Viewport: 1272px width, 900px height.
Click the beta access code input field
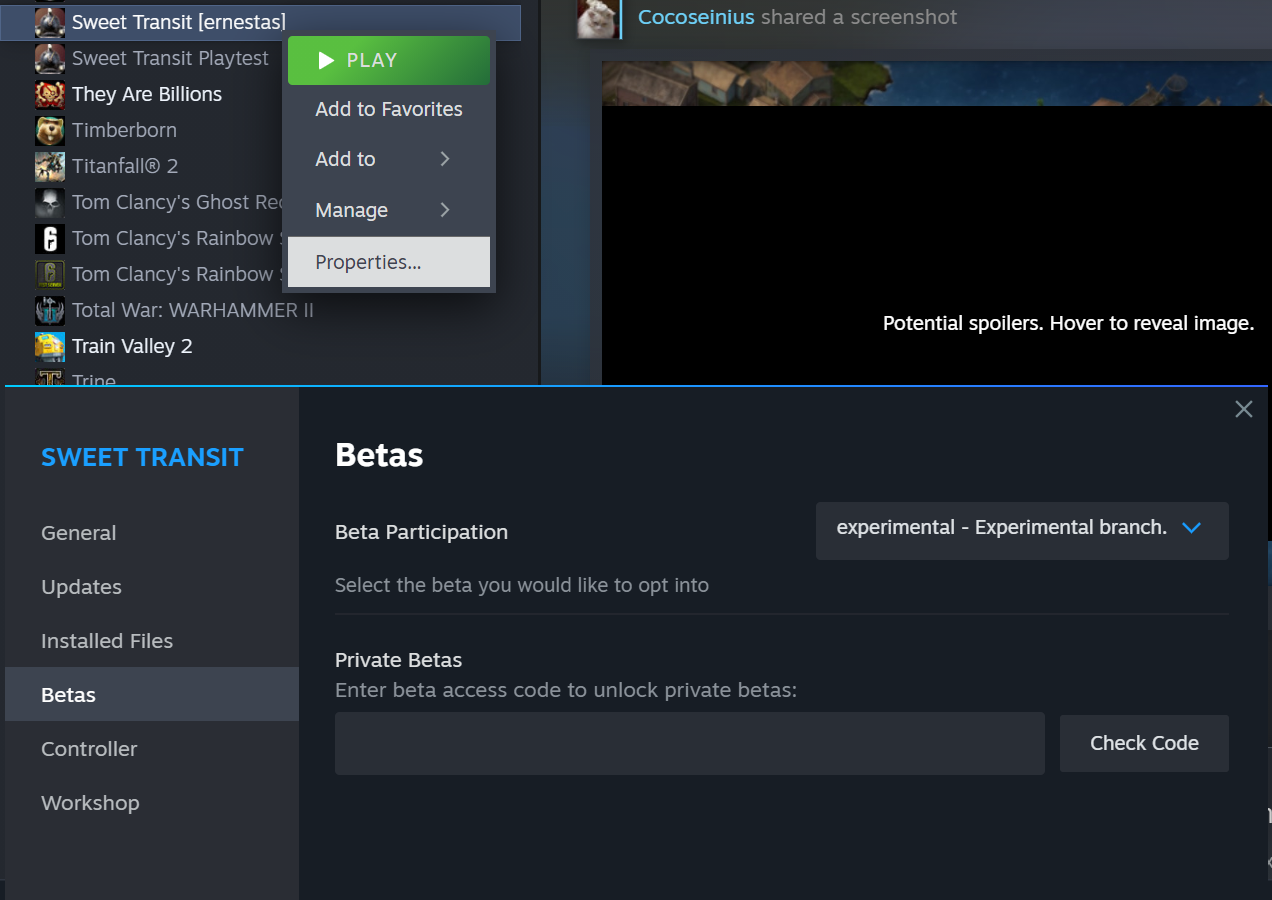[x=689, y=743]
